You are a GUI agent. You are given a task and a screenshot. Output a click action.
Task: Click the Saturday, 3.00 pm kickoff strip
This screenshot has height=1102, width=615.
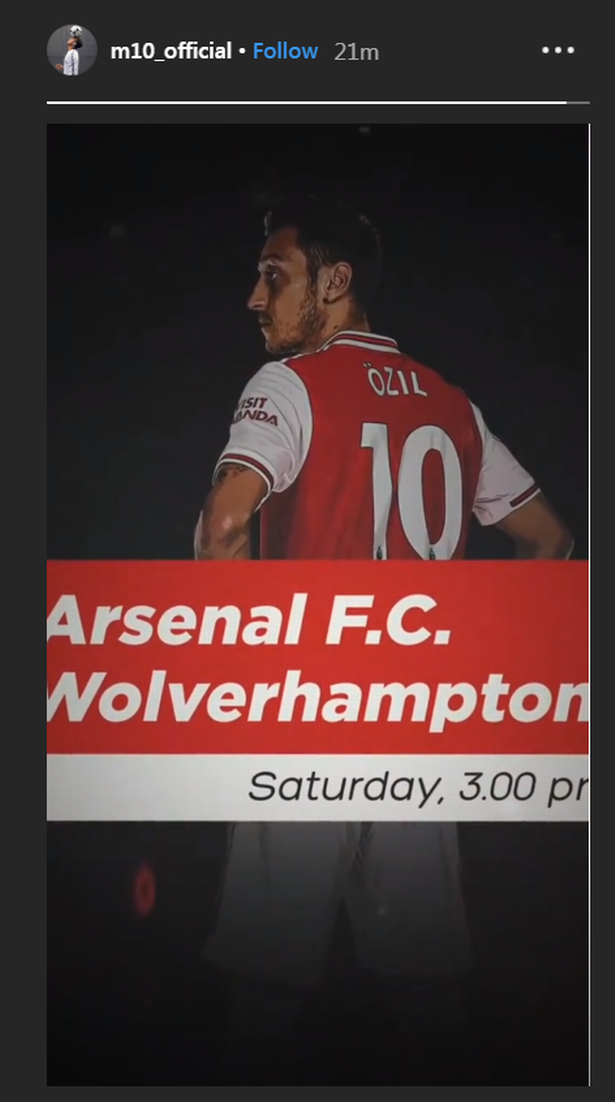point(318,787)
